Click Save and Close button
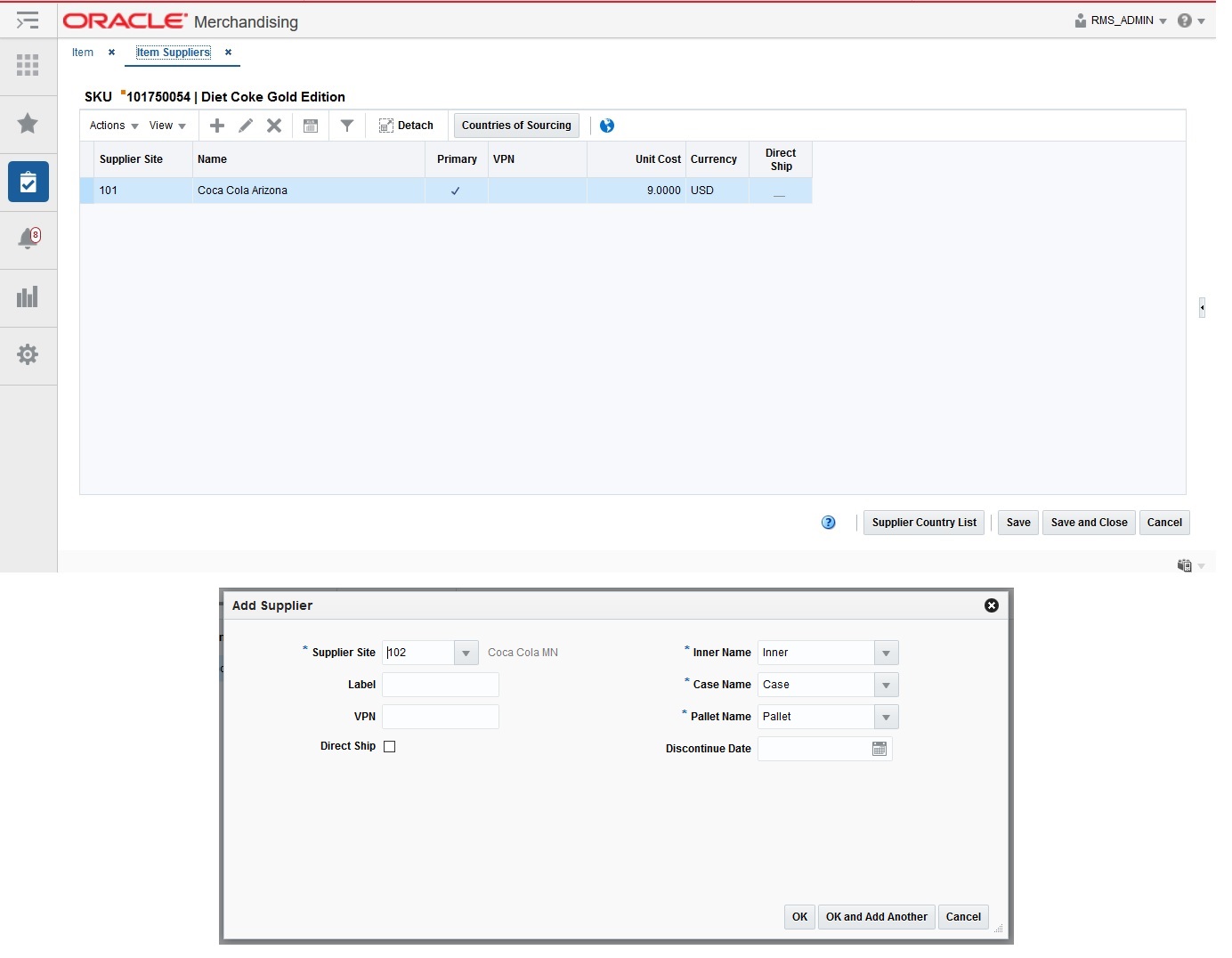This screenshot has height=958, width=1232. tap(1090, 523)
